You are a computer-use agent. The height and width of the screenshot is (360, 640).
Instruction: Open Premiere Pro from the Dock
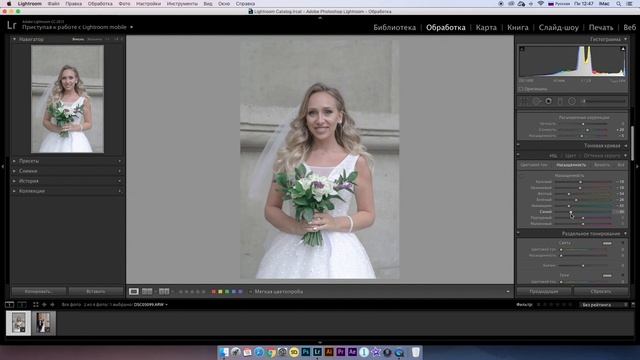340,352
